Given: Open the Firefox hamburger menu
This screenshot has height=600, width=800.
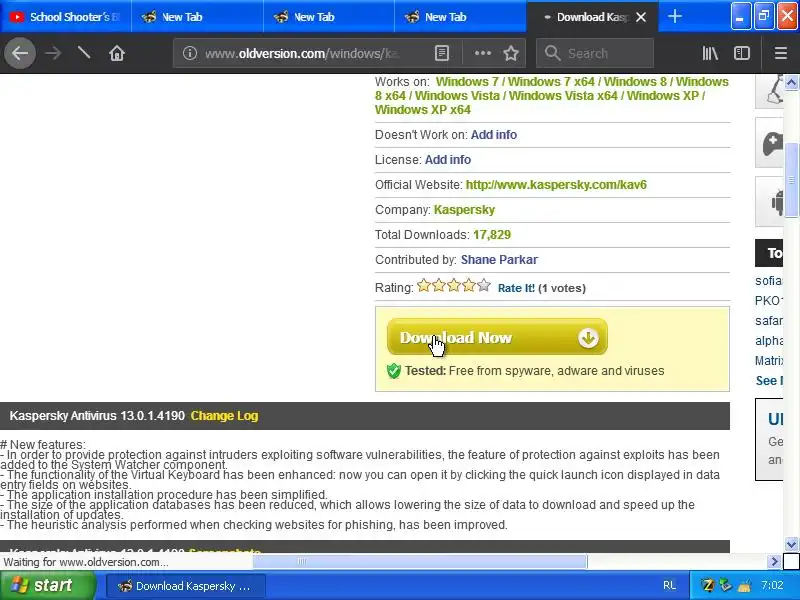Looking at the screenshot, I should coord(780,53).
